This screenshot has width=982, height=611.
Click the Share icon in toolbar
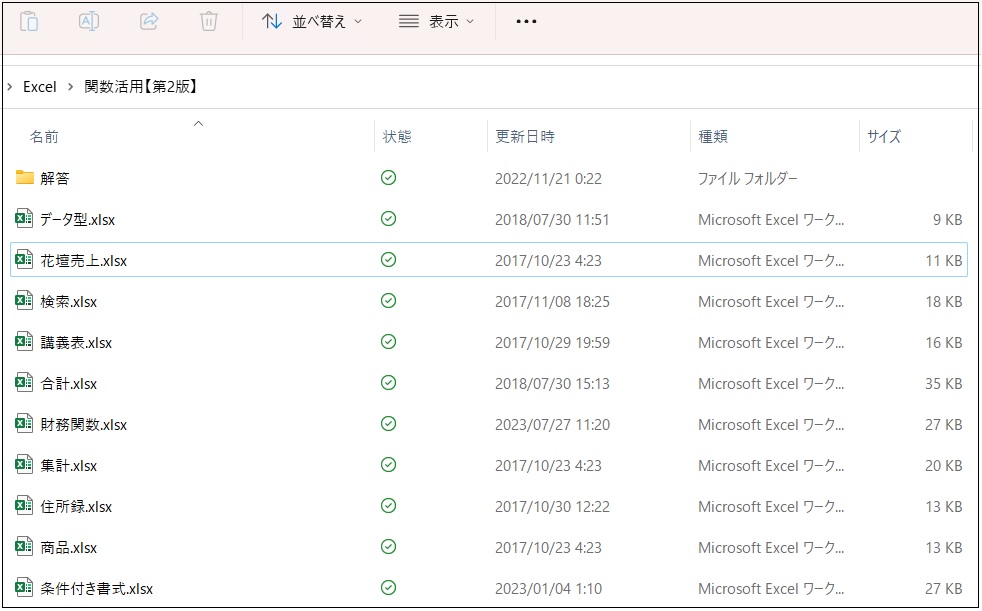click(x=149, y=21)
